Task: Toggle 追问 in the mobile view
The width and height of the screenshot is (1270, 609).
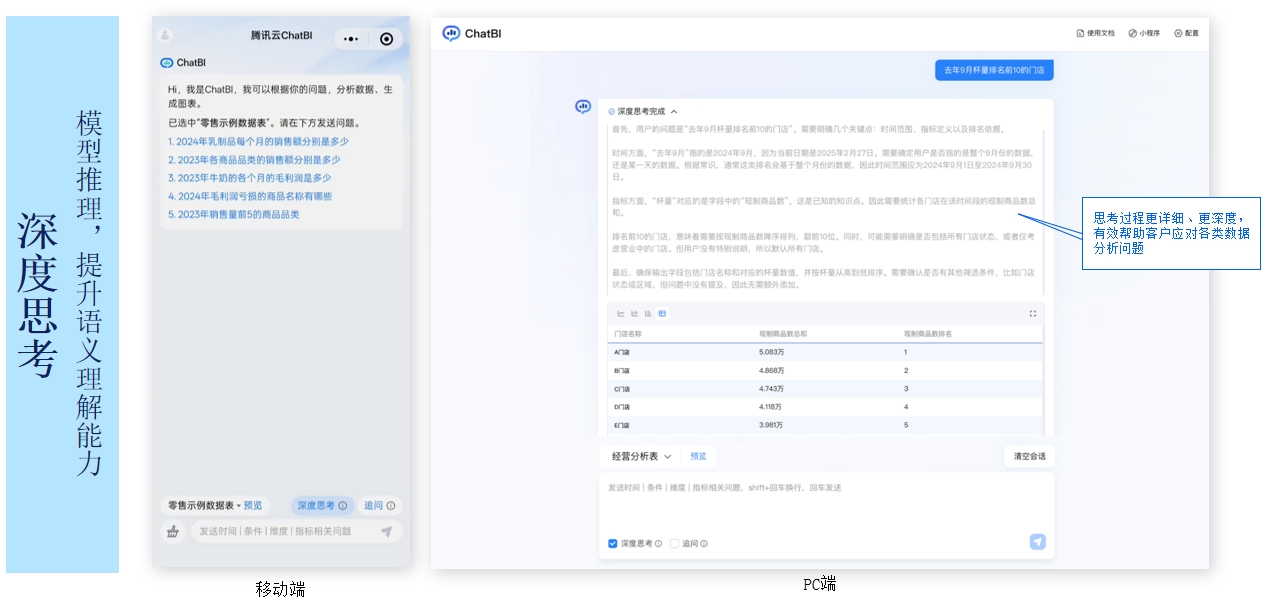Action: tap(379, 506)
